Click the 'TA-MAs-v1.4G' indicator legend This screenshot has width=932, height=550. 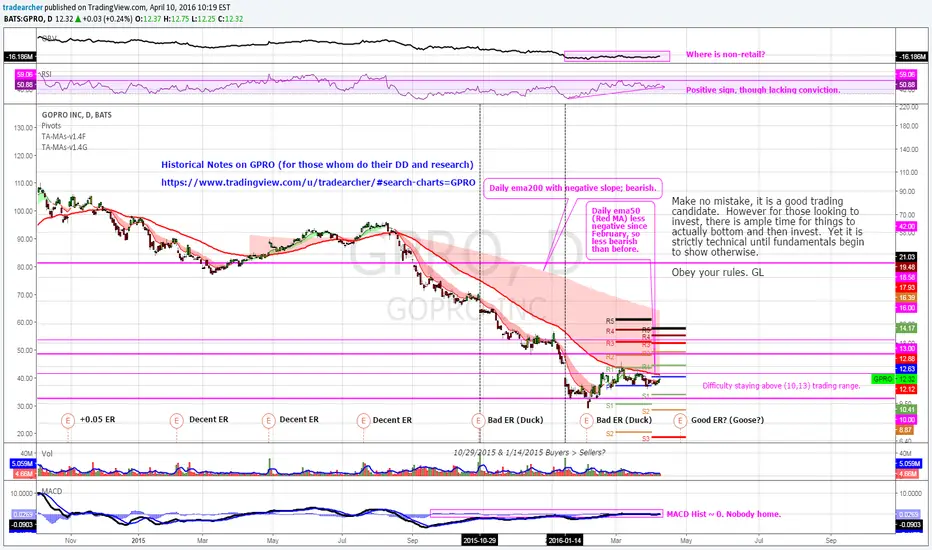pos(64,147)
